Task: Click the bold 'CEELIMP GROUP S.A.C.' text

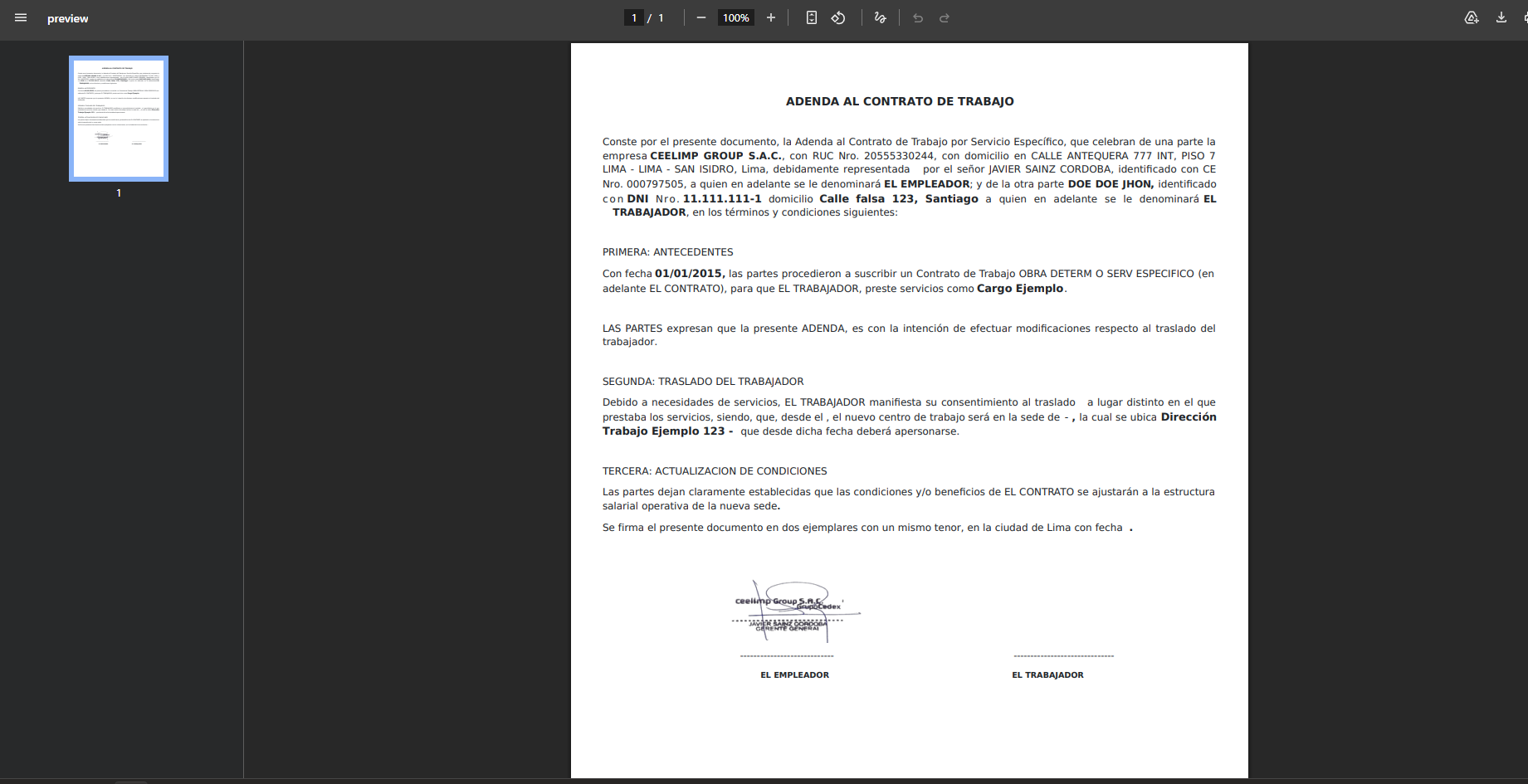Action: pos(716,156)
